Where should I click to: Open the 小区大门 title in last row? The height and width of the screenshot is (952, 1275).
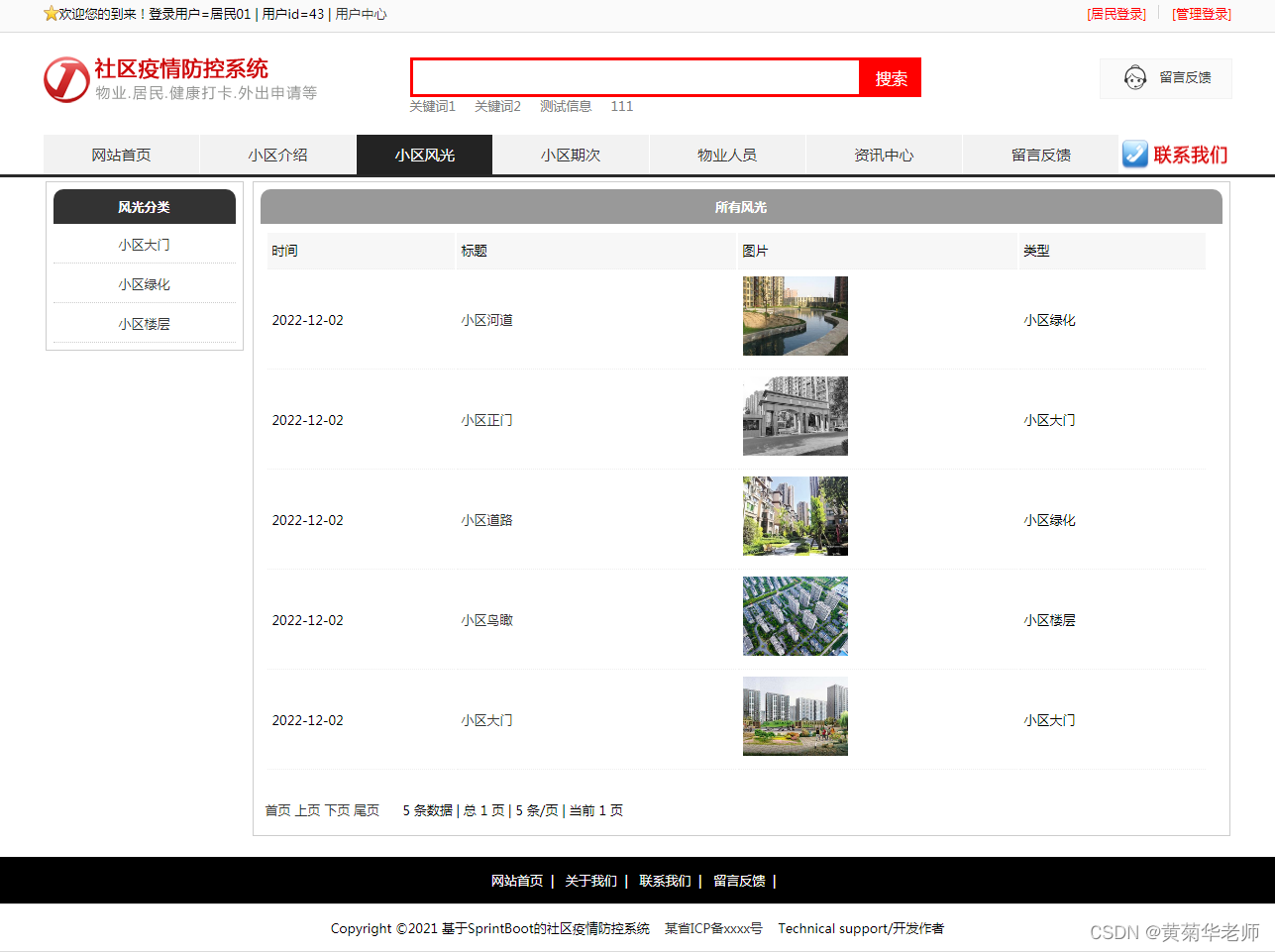coord(486,720)
